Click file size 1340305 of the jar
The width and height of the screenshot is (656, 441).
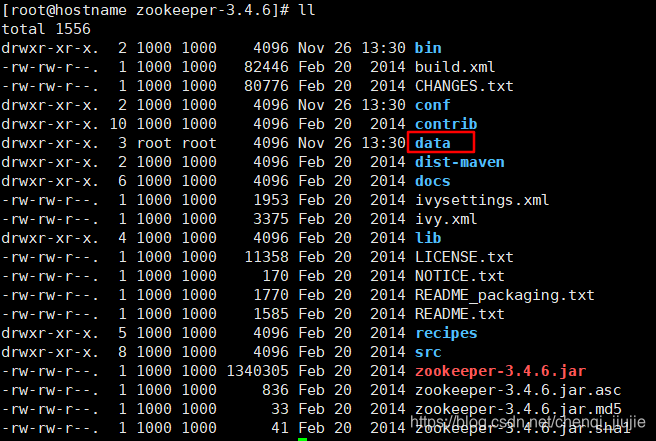(x=257, y=371)
